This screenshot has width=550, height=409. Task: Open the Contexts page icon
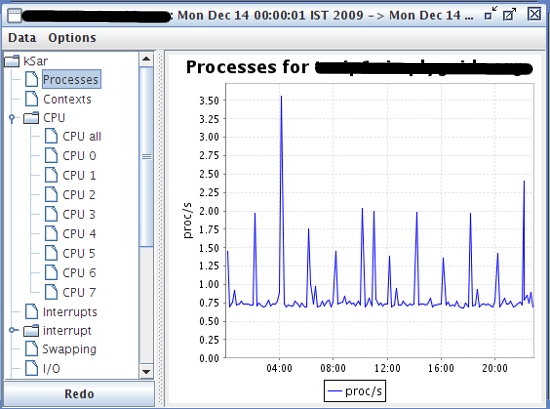[x=32, y=99]
